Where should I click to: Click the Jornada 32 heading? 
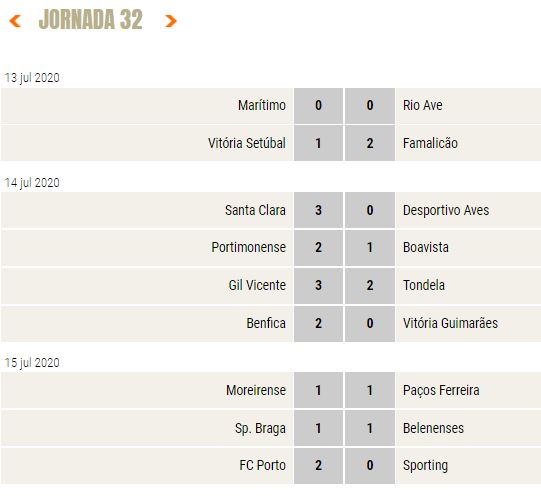point(91,19)
